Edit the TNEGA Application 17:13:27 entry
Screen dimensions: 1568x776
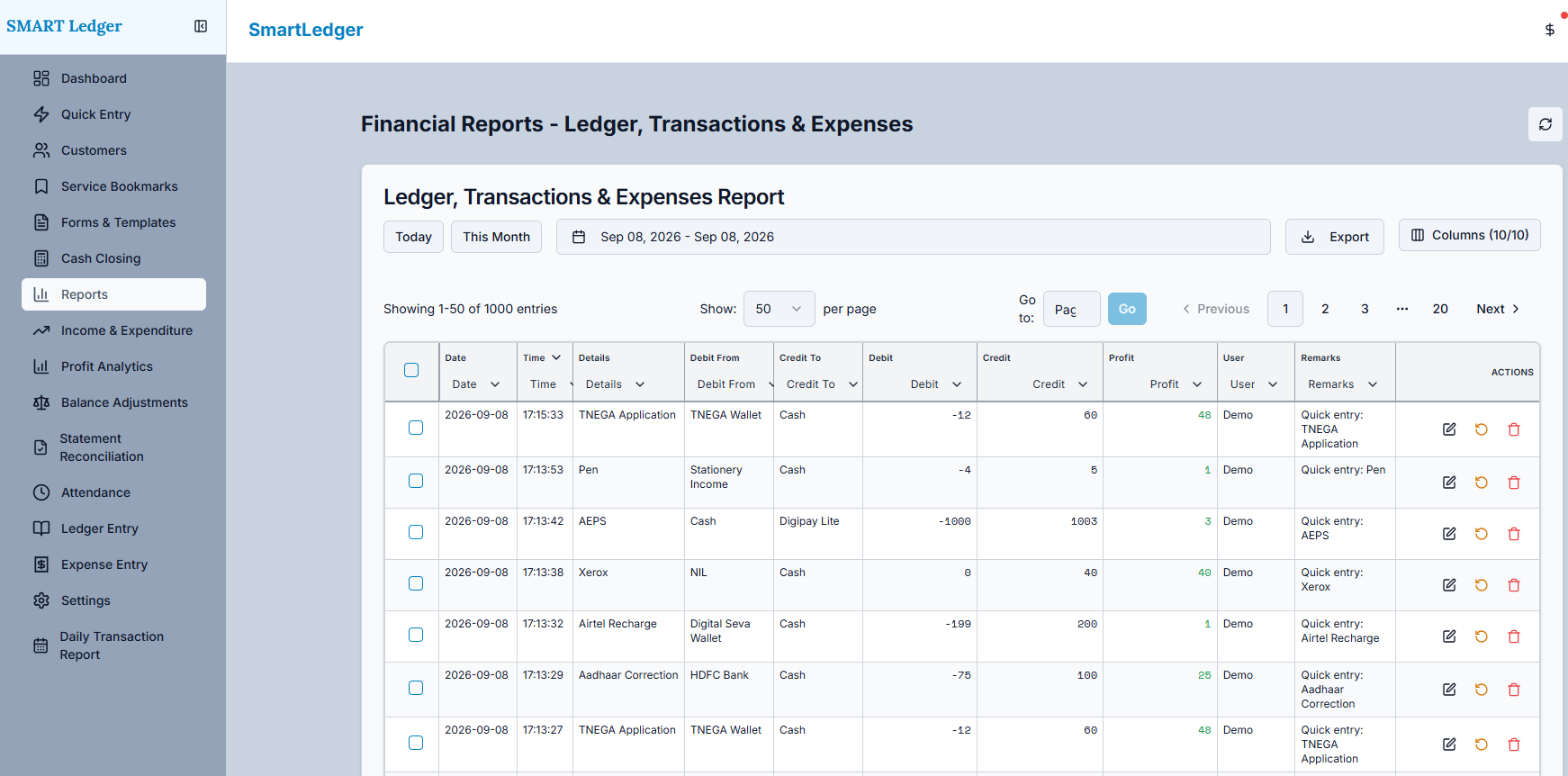(x=1449, y=744)
